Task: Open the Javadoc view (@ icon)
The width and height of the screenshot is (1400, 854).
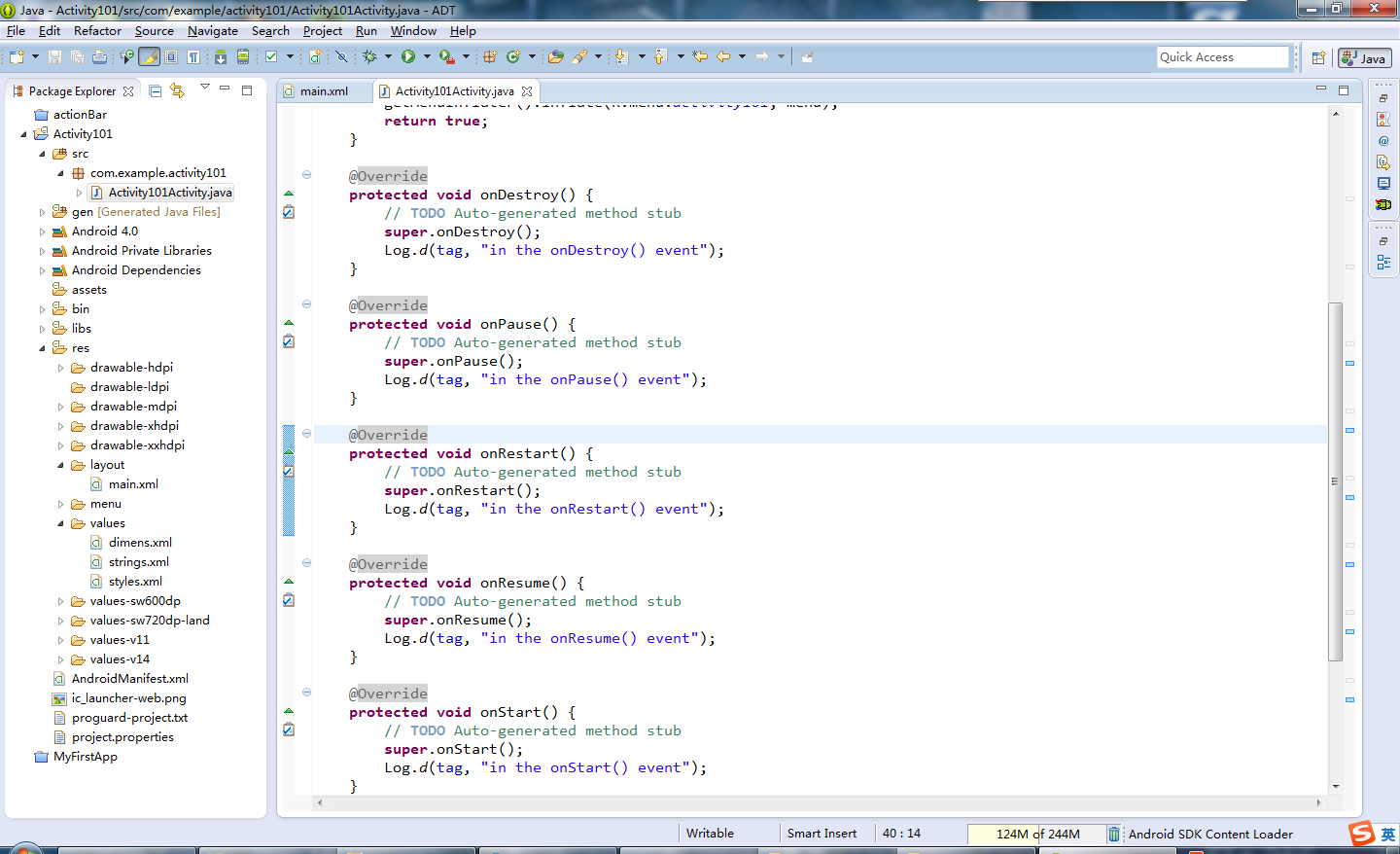Action: [x=1383, y=141]
